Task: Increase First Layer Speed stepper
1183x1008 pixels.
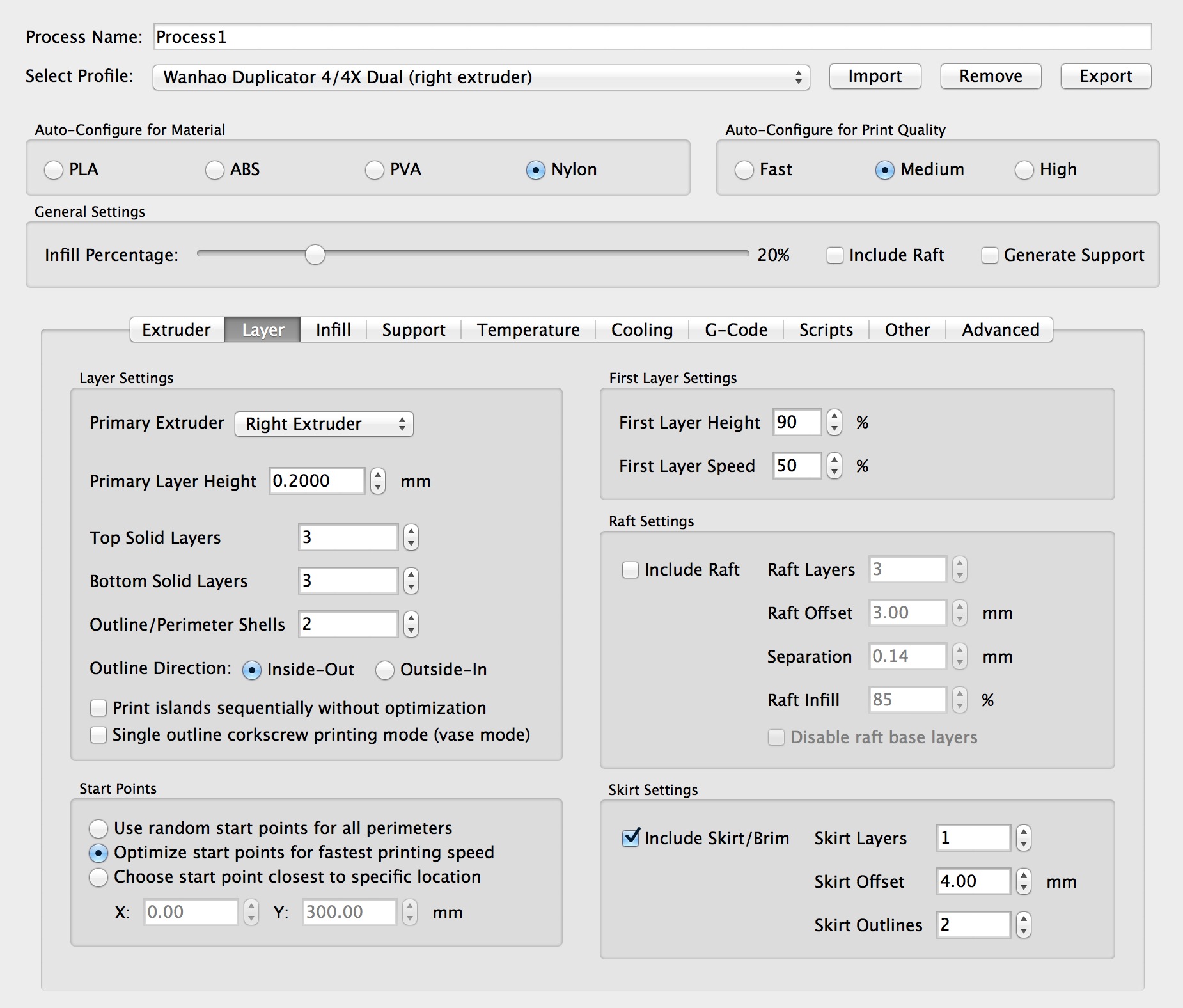Action: coord(834,460)
